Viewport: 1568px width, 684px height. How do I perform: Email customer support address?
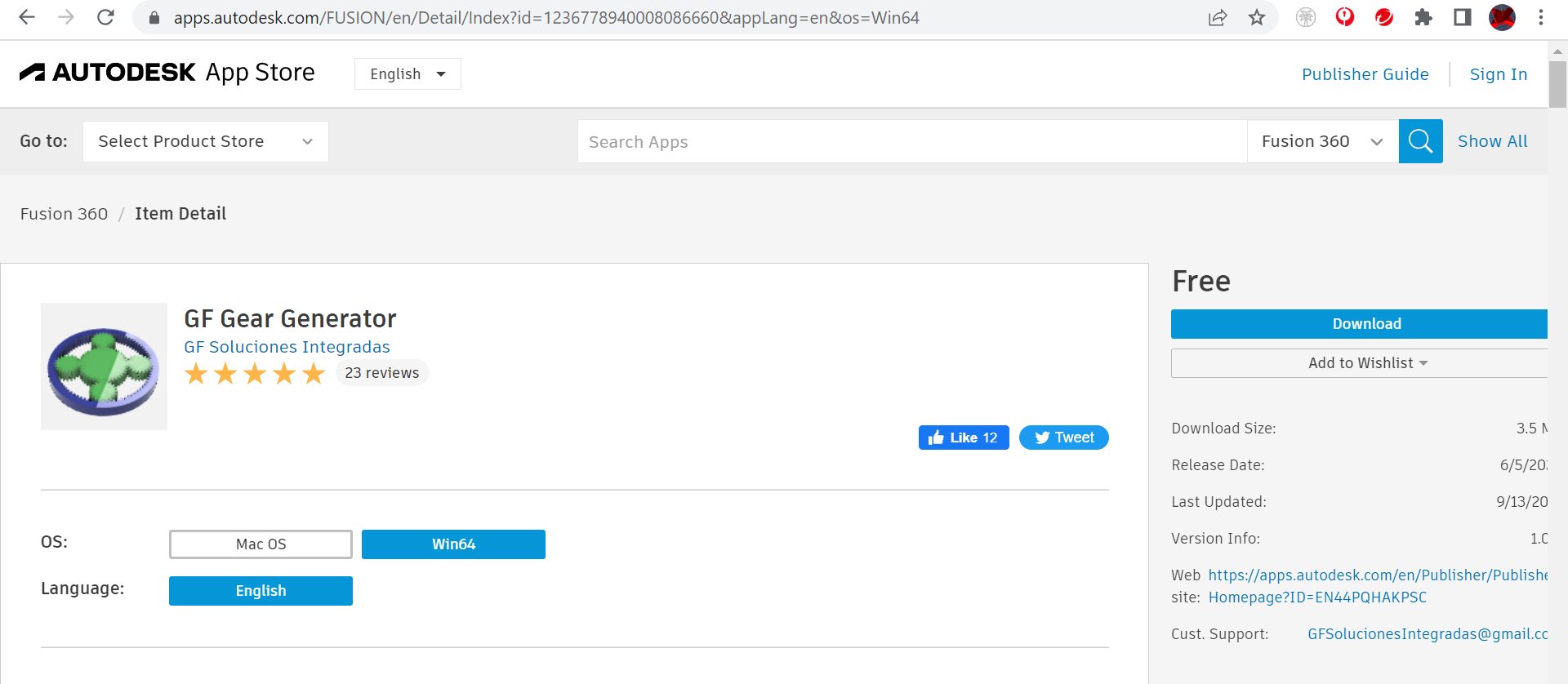1428,634
